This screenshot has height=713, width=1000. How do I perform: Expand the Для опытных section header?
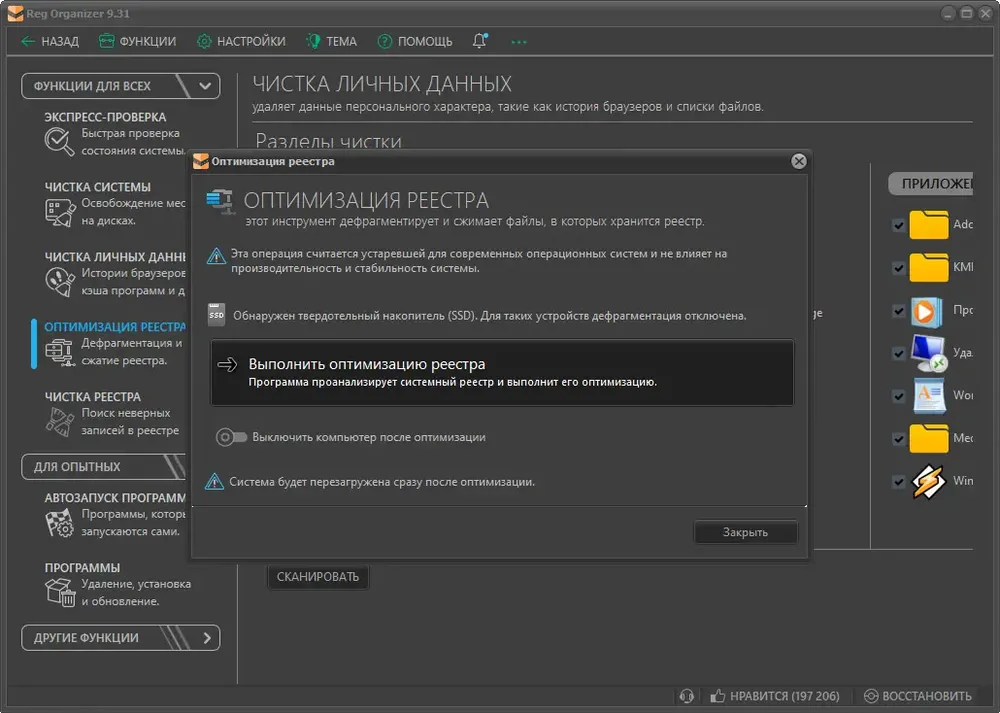(x=103, y=467)
